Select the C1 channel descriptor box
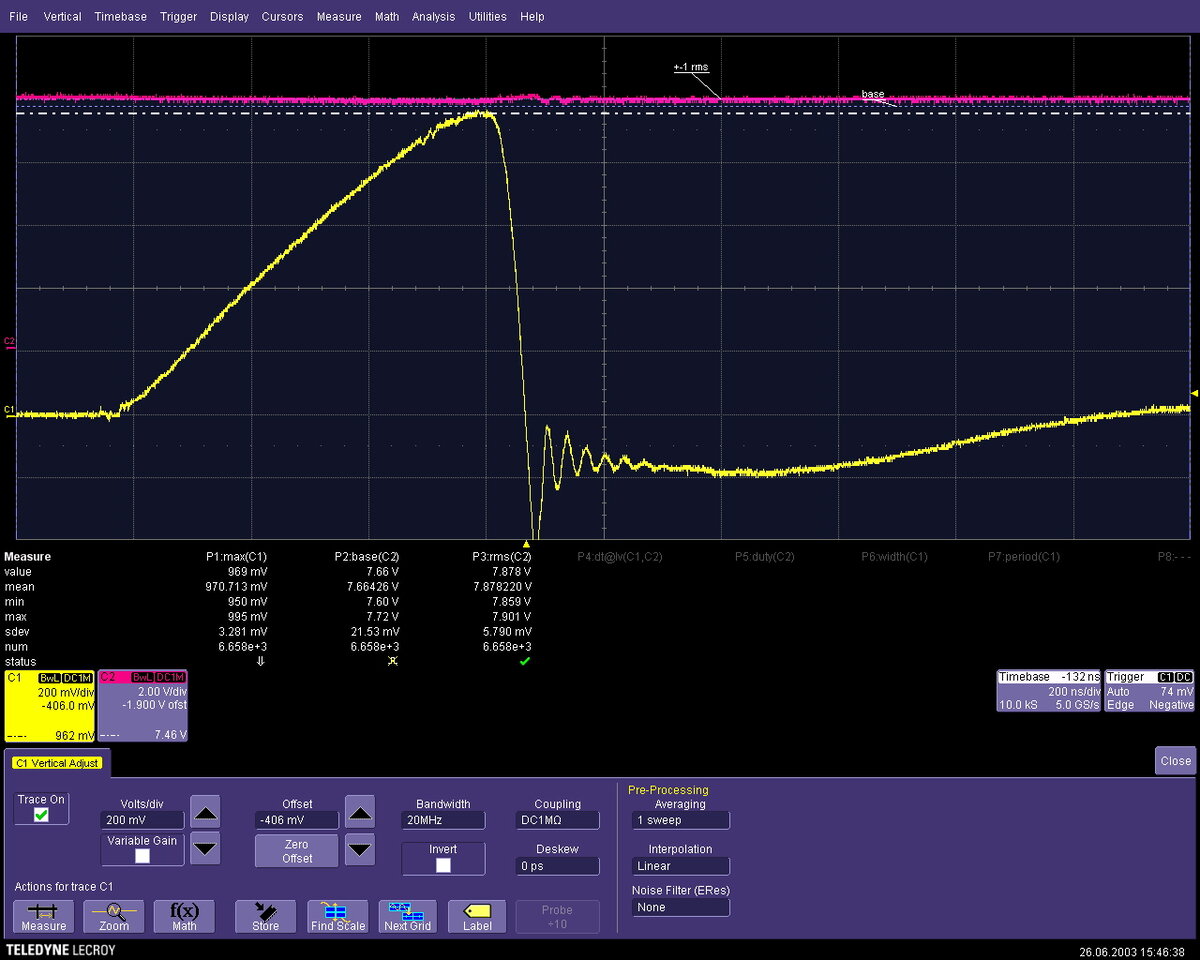Screen dimensions: 1200x960 click(49, 706)
